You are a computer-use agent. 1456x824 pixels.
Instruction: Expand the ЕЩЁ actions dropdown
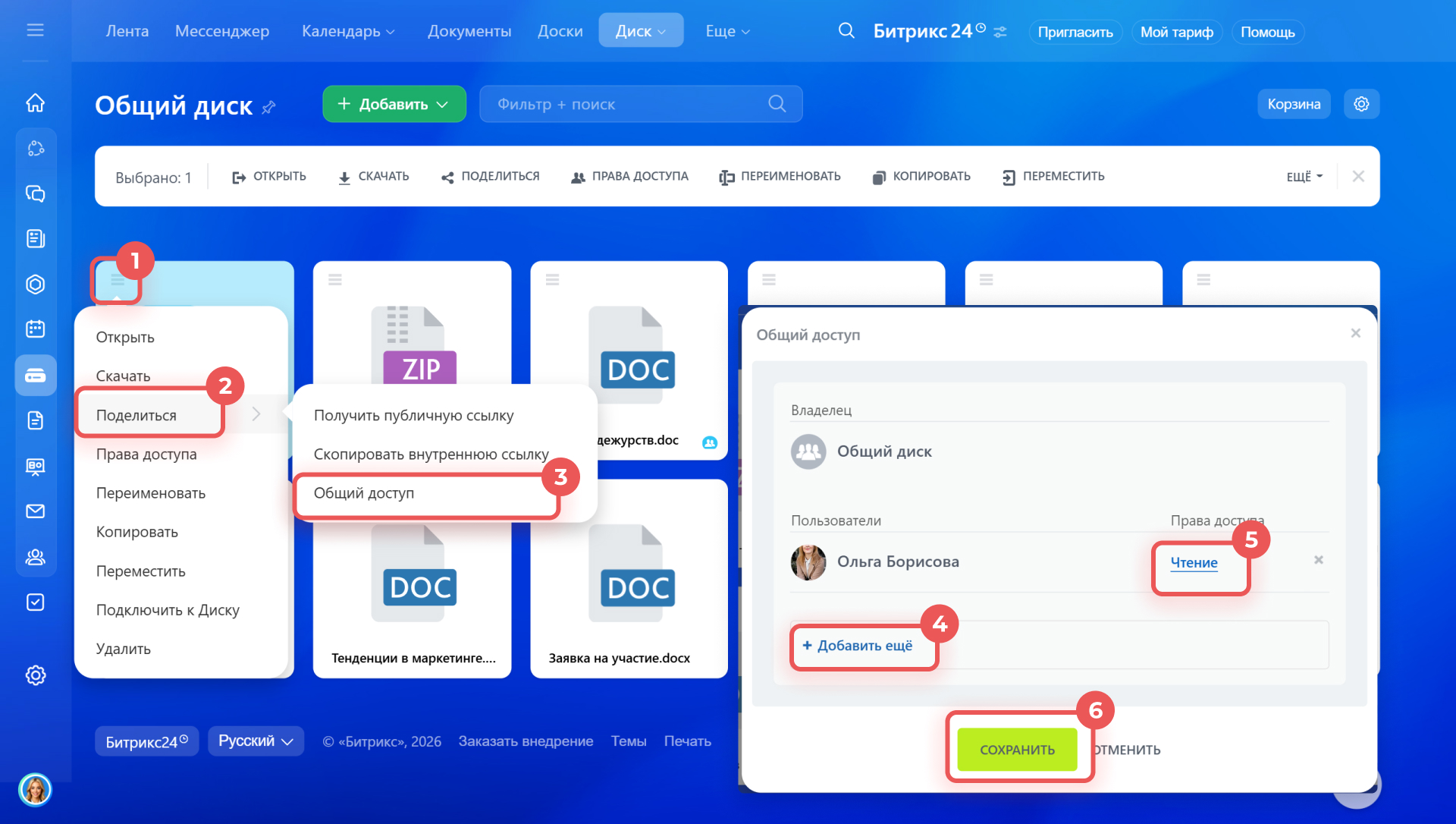pos(1304,177)
